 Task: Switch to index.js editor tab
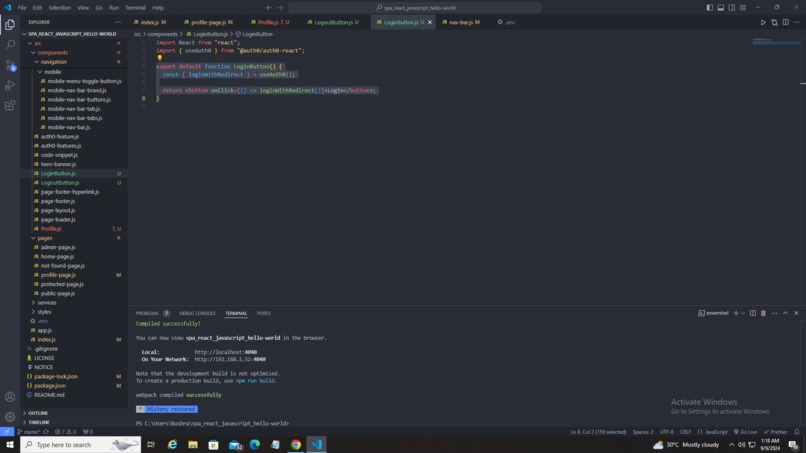[150, 22]
